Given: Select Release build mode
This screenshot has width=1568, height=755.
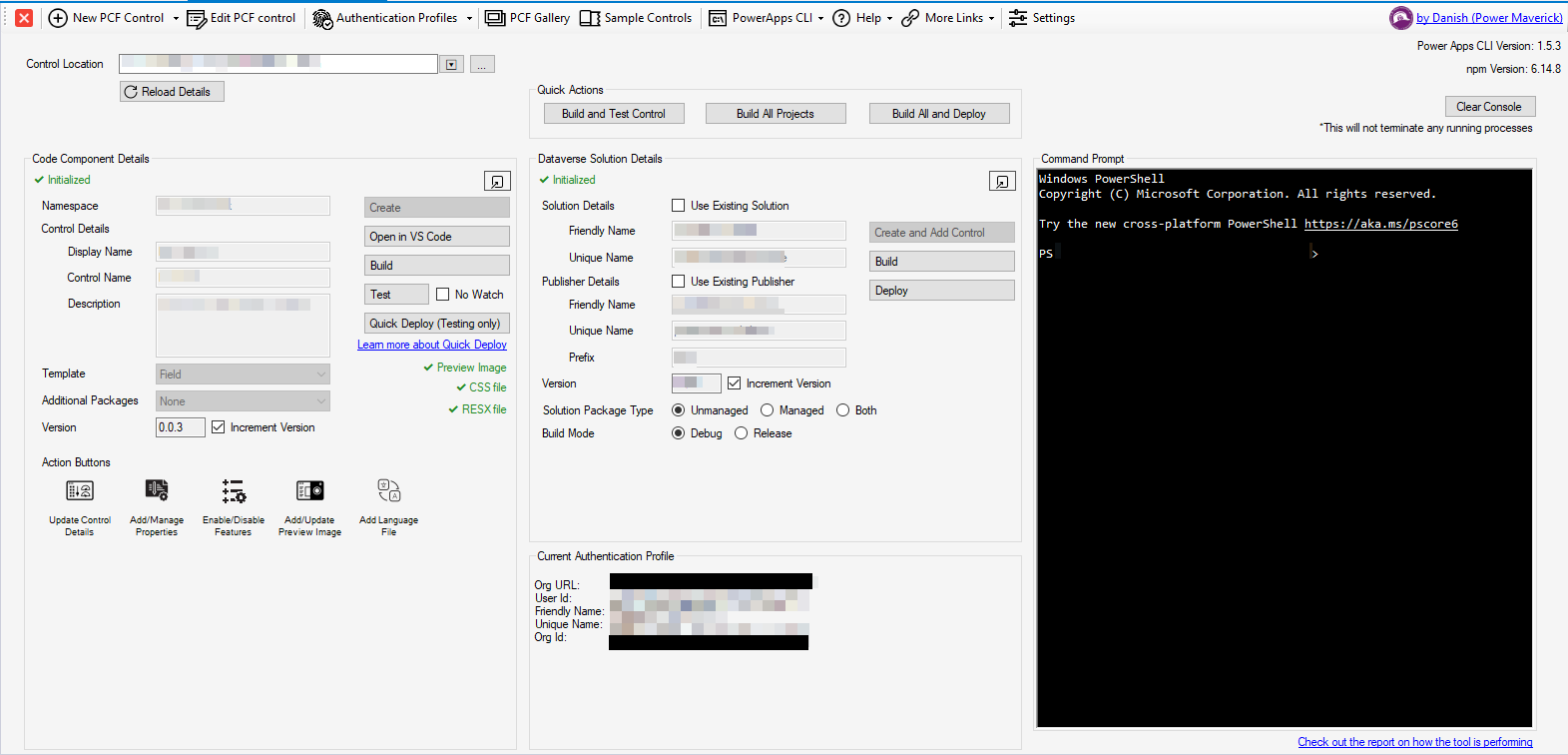Looking at the screenshot, I should tap(742, 433).
